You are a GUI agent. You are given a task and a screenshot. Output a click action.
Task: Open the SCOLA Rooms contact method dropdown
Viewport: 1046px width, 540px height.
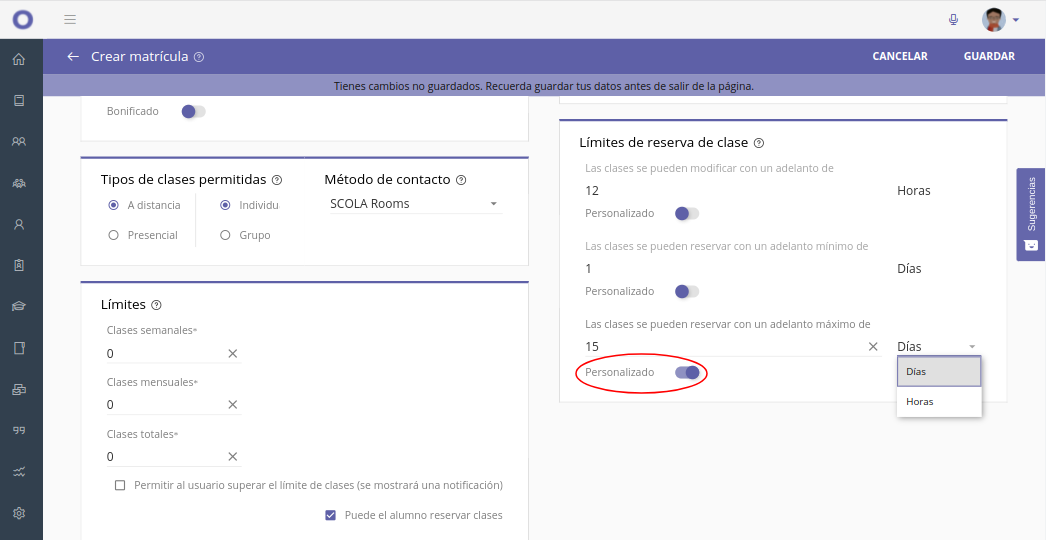point(413,204)
